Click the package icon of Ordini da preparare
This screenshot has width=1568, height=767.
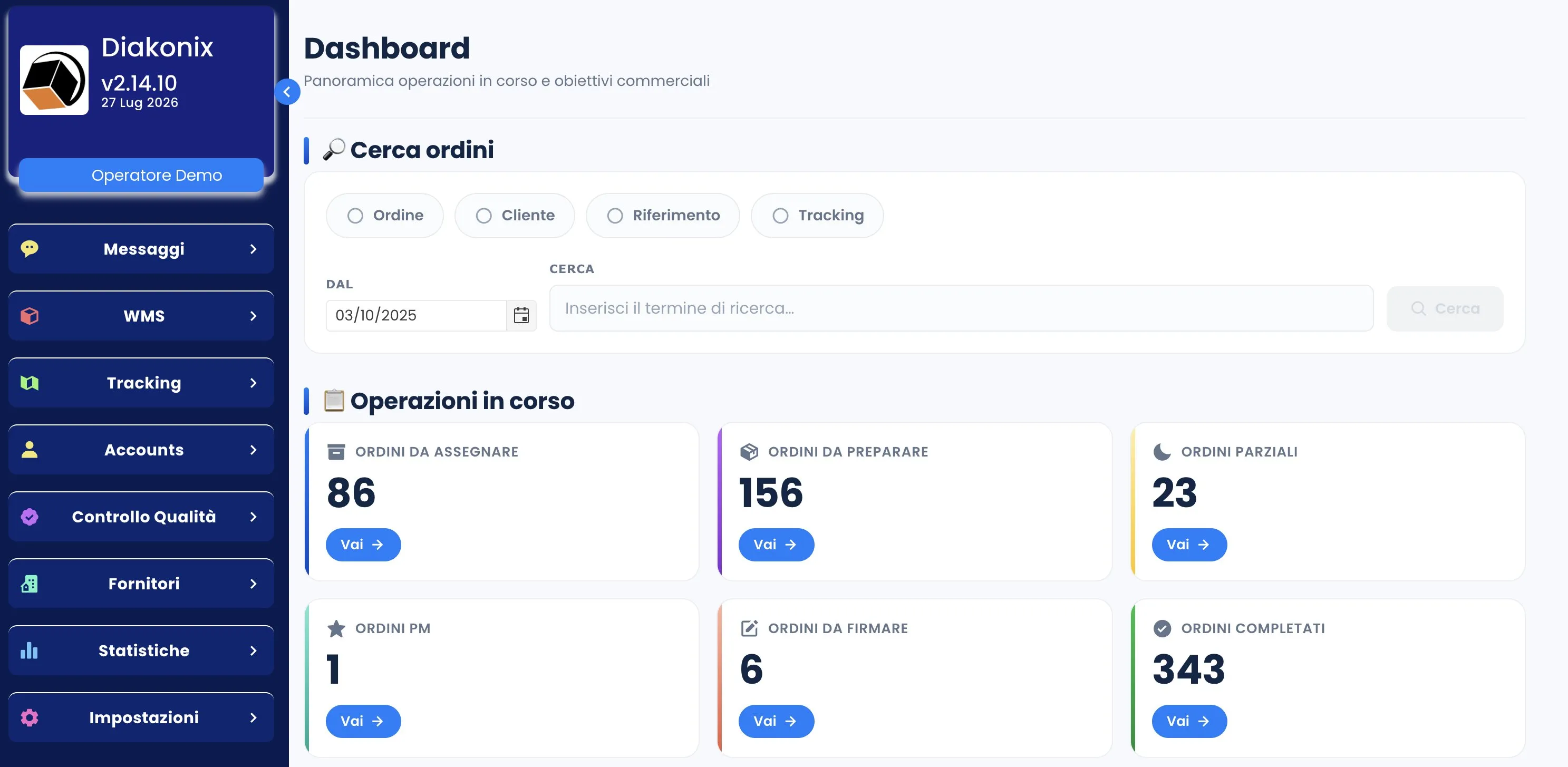pyautogui.click(x=749, y=452)
